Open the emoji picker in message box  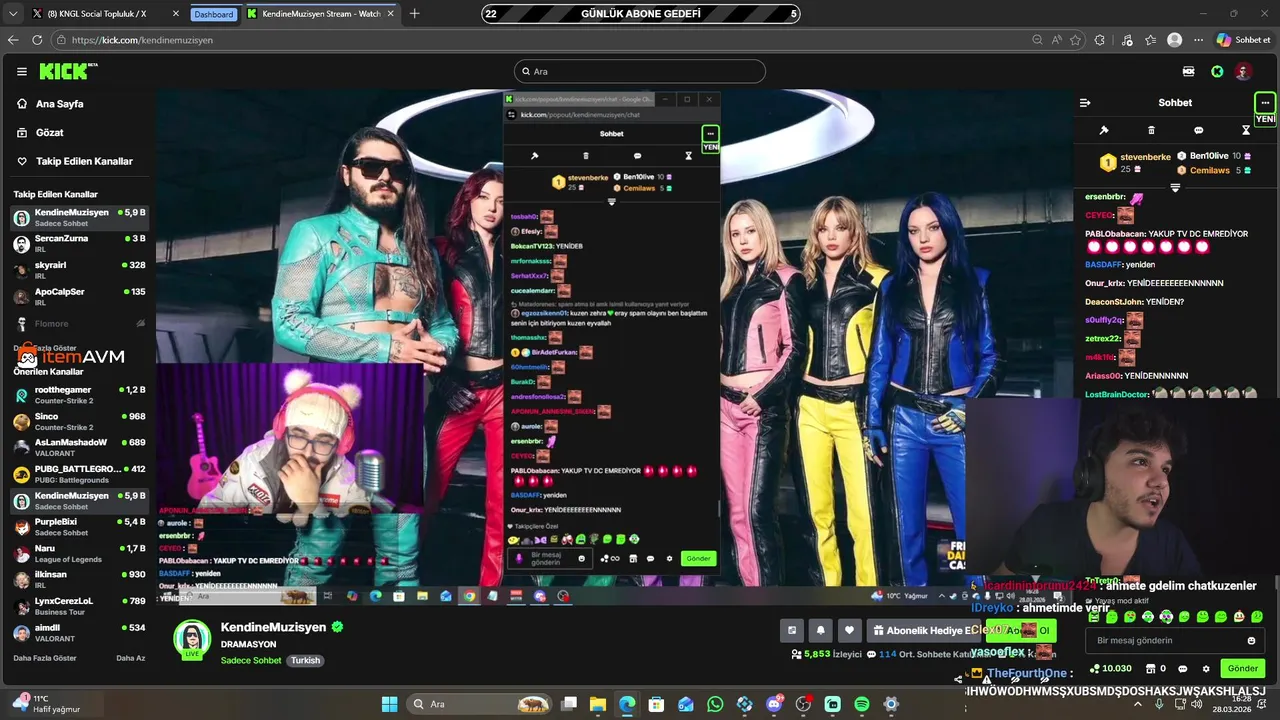1251,641
